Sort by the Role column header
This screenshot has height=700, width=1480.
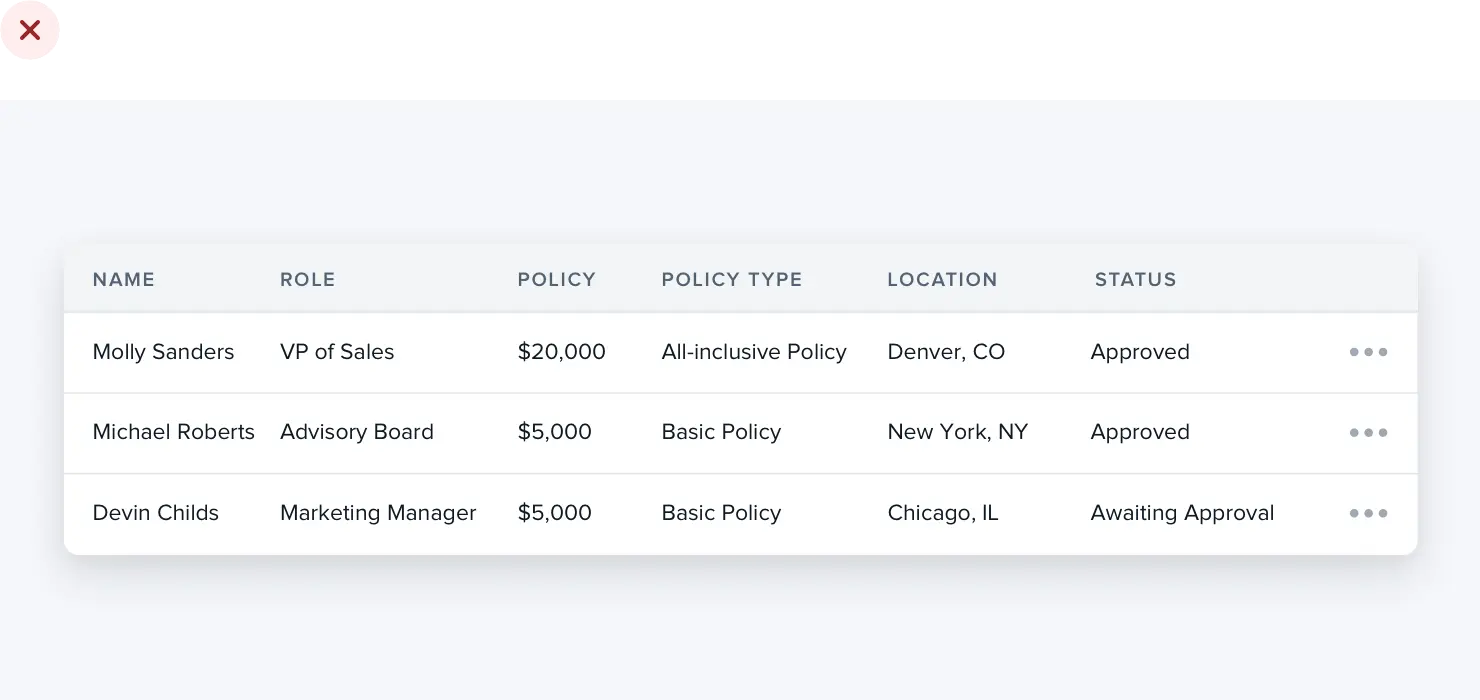[307, 280]
